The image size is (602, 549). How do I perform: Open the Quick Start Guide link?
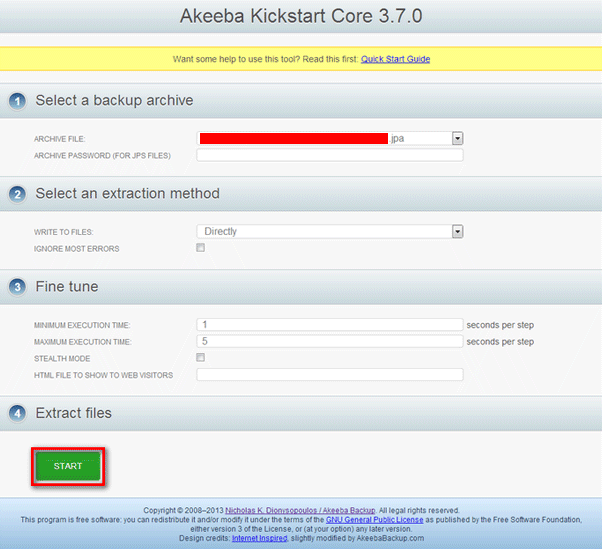click(395, 59)
